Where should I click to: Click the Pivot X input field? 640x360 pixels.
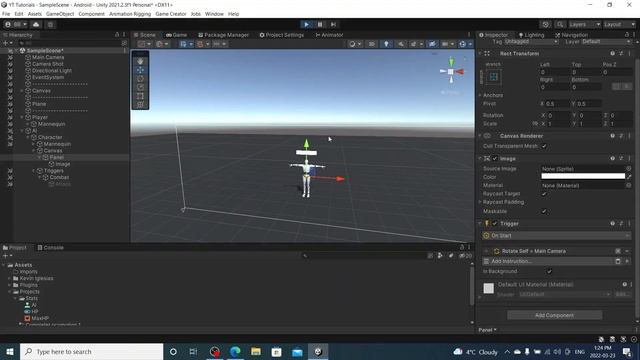[557, 104]
